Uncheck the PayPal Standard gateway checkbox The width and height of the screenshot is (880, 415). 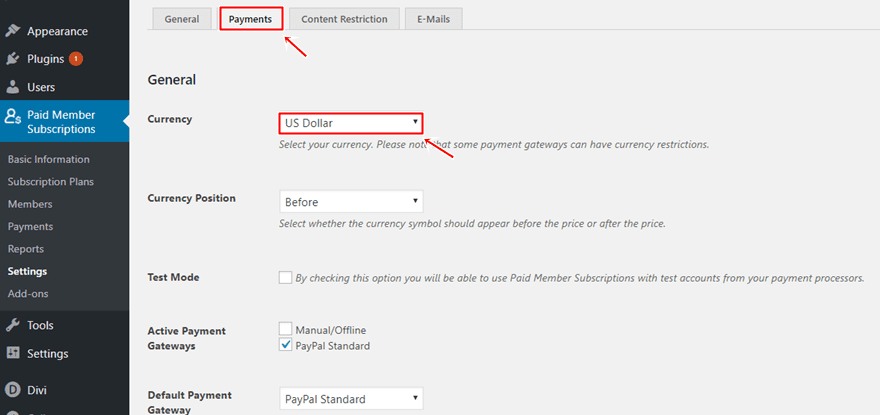(x=286, y=346)
